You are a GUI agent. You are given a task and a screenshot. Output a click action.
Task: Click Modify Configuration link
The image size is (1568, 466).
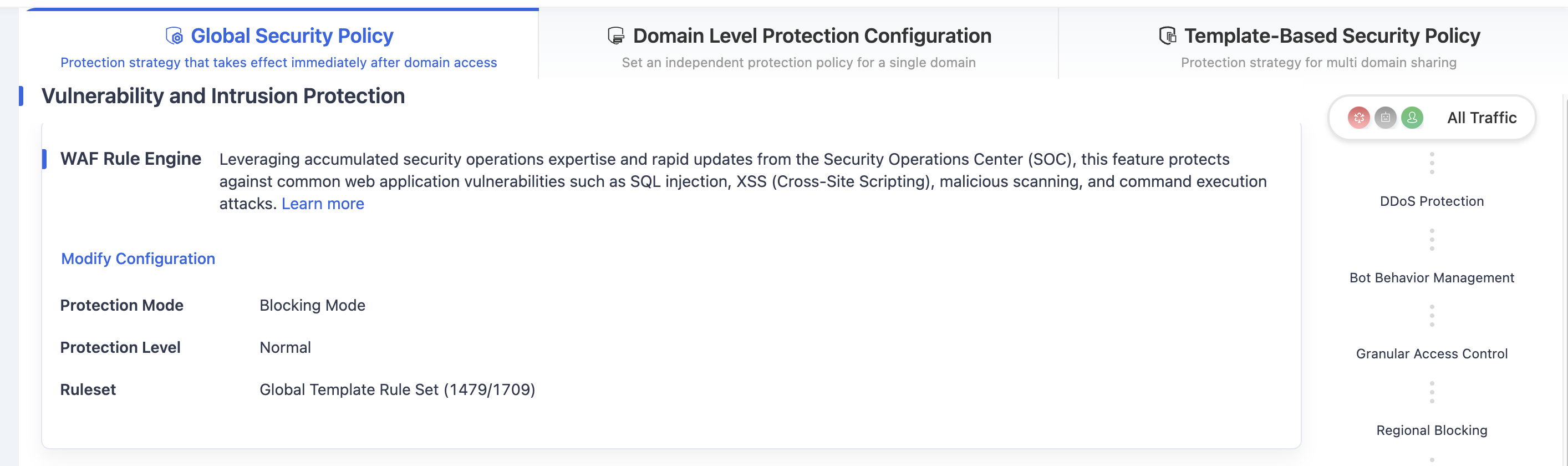point(138,259)
